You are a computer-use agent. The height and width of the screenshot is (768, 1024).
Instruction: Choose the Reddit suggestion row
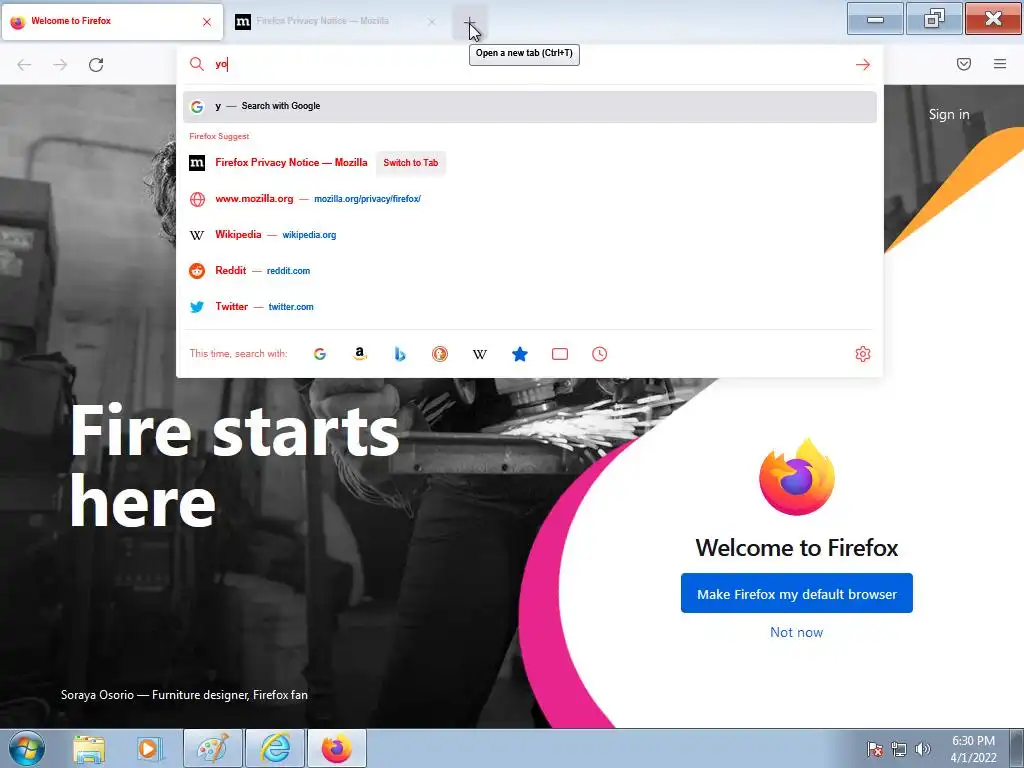tap(530, 271)
